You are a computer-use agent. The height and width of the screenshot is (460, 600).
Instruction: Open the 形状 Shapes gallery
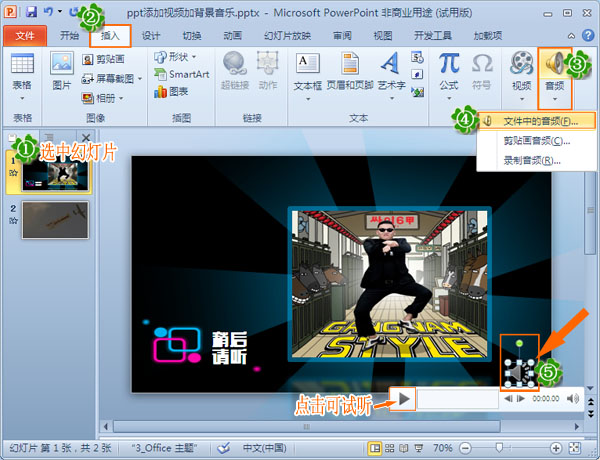pyautogui.click(x=175, y=57)
